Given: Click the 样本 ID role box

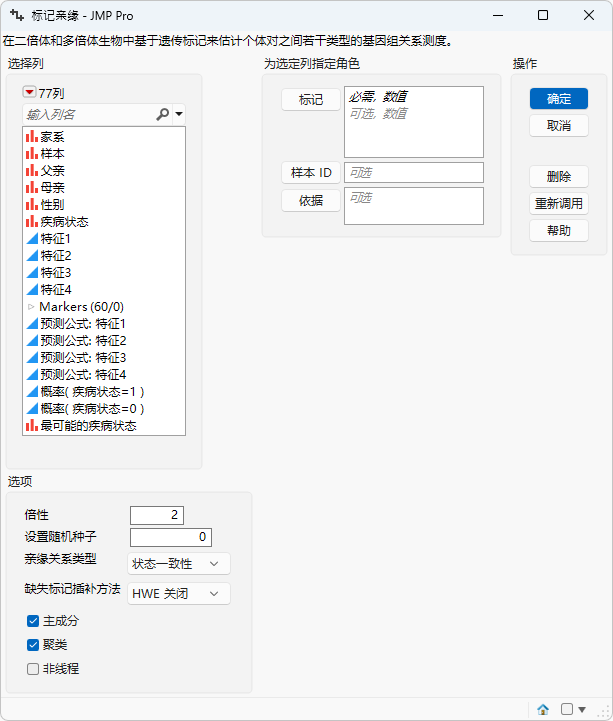Looking at the screenshot, I should coord(414,172).
